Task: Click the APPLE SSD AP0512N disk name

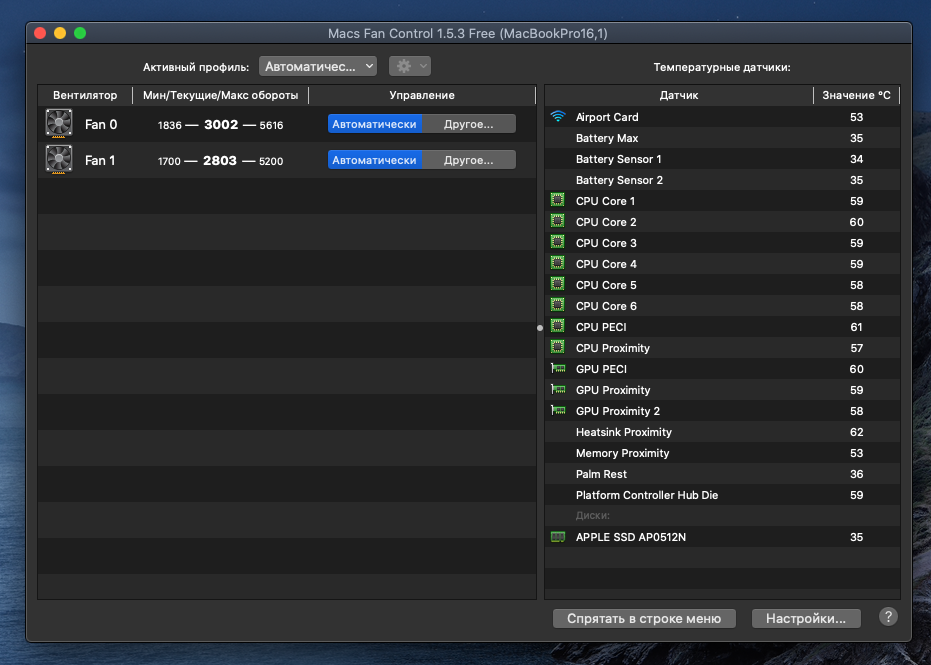Action: tap(631, 537)
